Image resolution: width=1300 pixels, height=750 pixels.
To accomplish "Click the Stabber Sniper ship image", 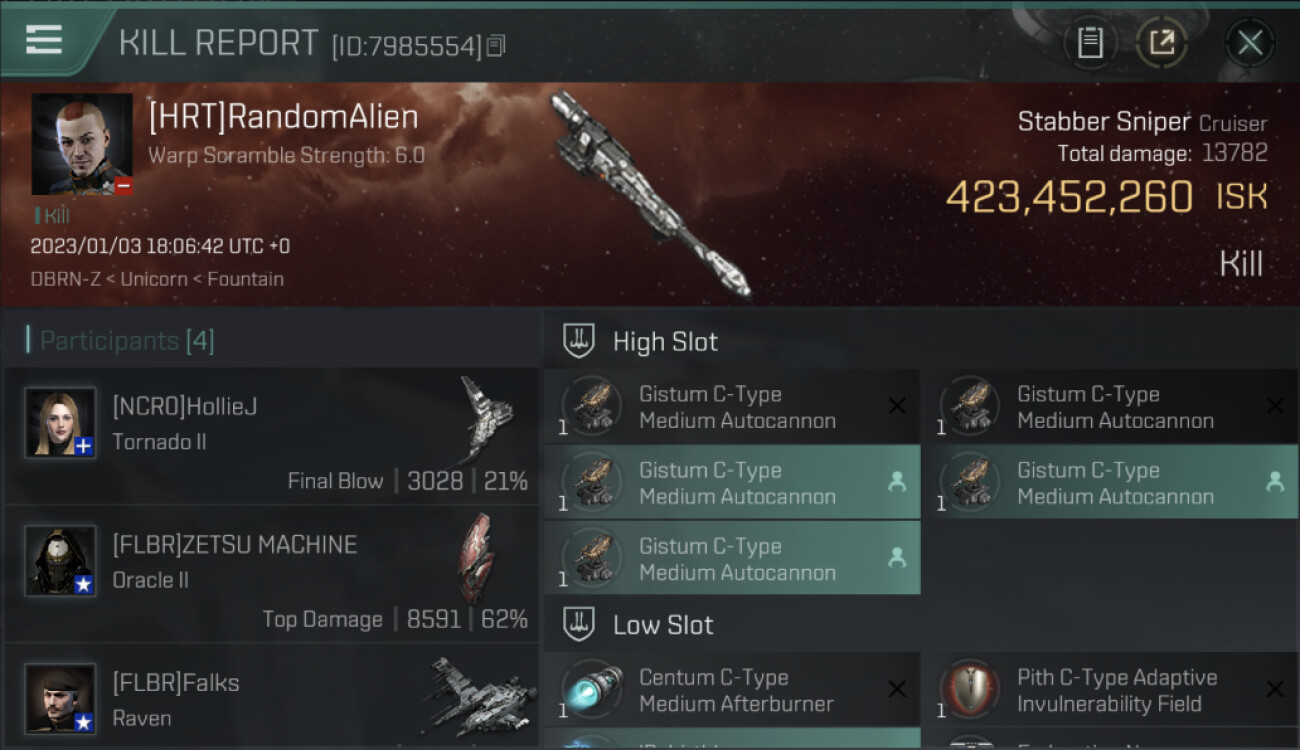I will pos(650,195).
